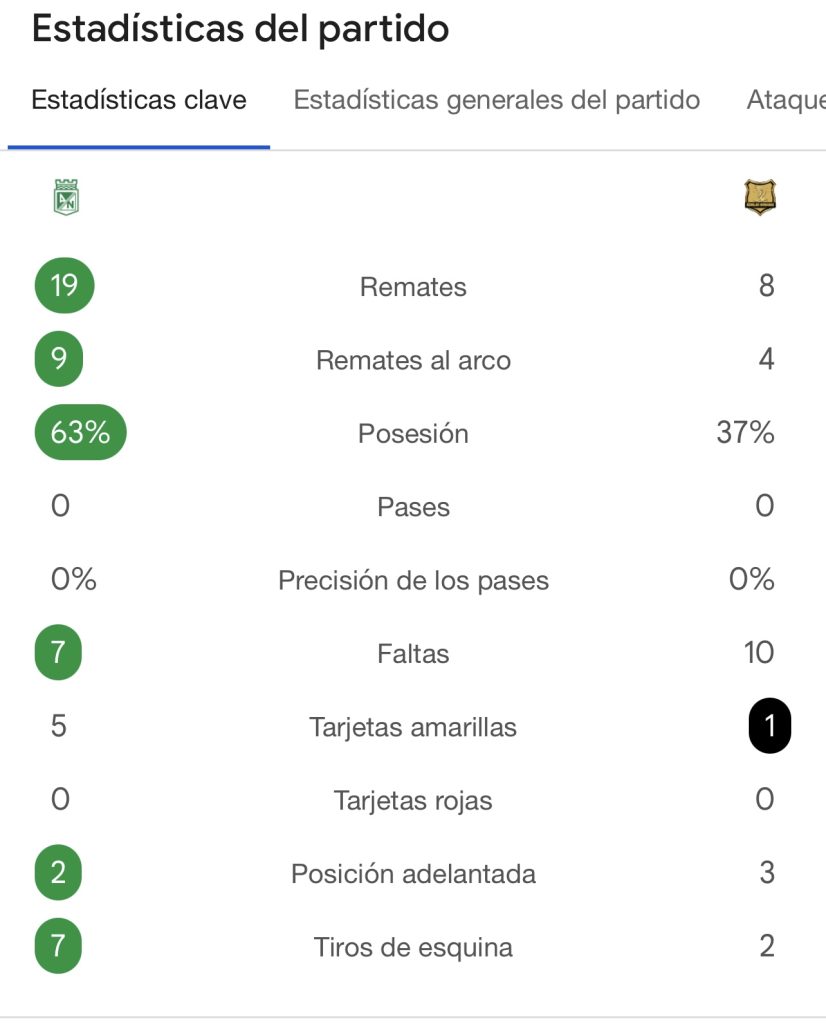Click the green 63% Posesión badge
826x1024 pixels.
[x=80, y=433]
